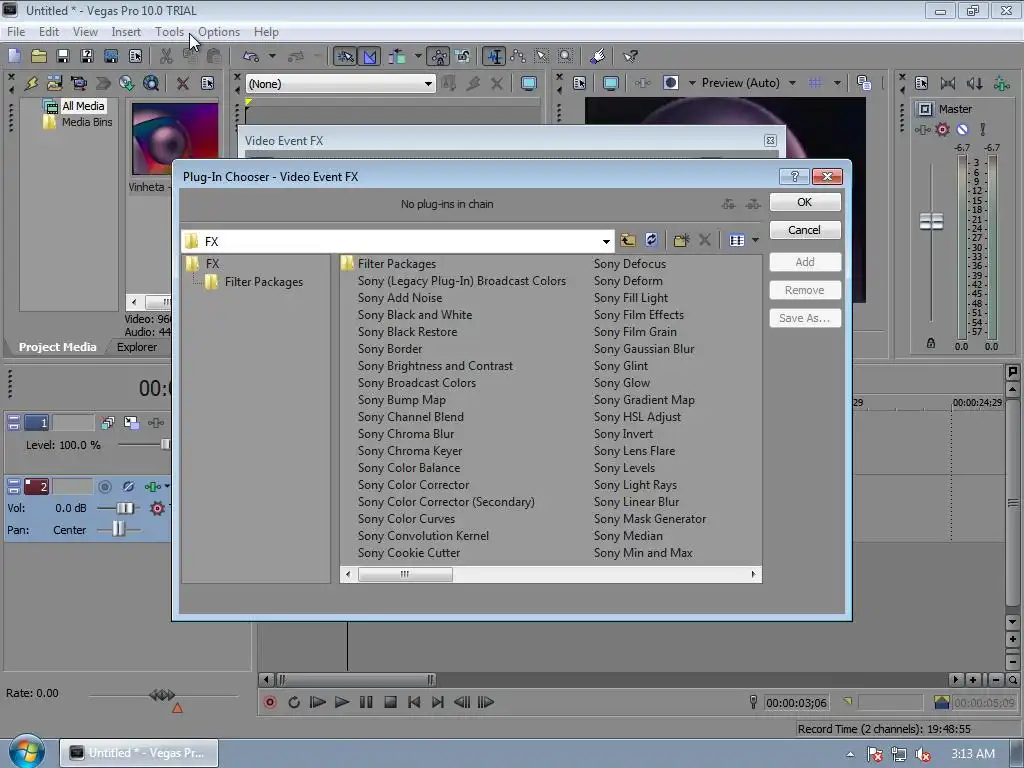Select the Normal Edit tool

click(494, 57)
